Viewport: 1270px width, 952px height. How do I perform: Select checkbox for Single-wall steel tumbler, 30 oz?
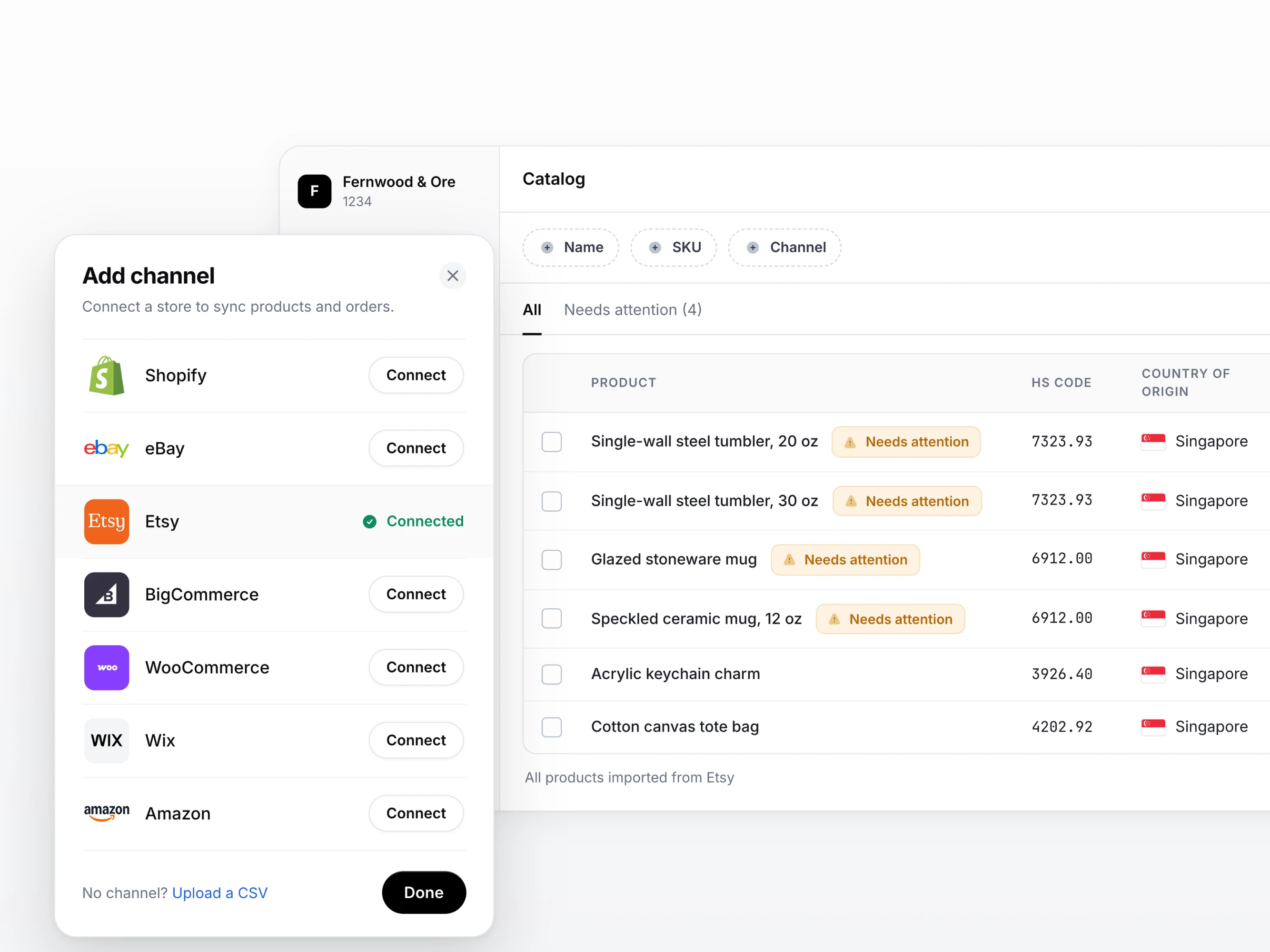551,501
